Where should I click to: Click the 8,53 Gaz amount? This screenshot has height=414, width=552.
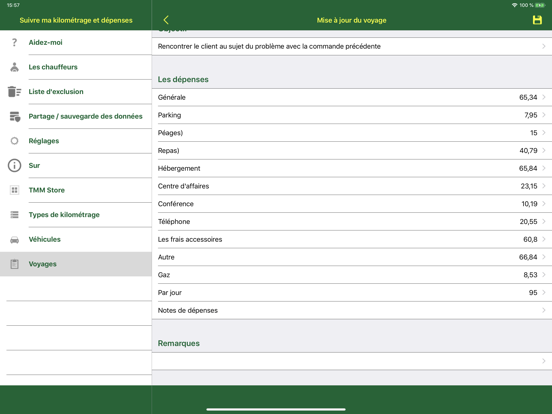point(530,275)
